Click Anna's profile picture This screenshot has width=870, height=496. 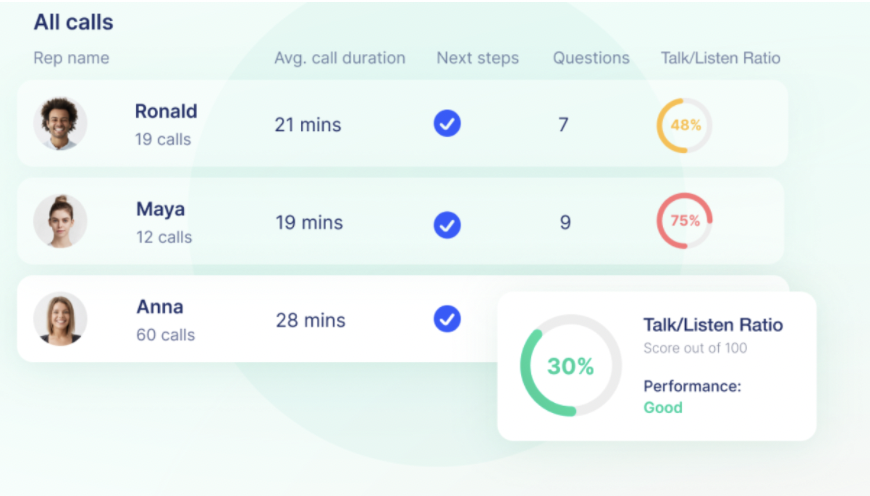coord(60,319)
